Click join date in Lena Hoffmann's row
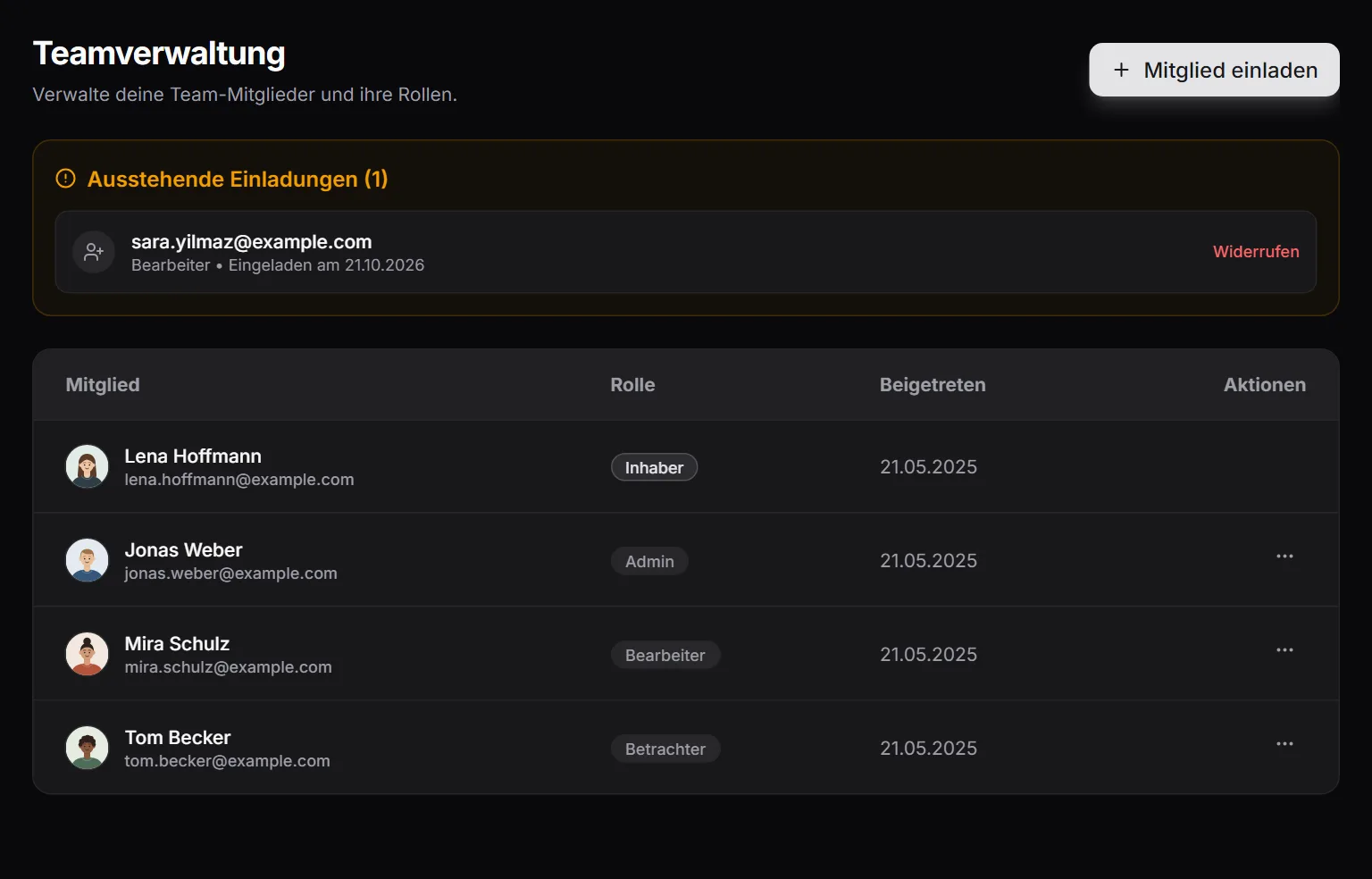 (928, 467)
